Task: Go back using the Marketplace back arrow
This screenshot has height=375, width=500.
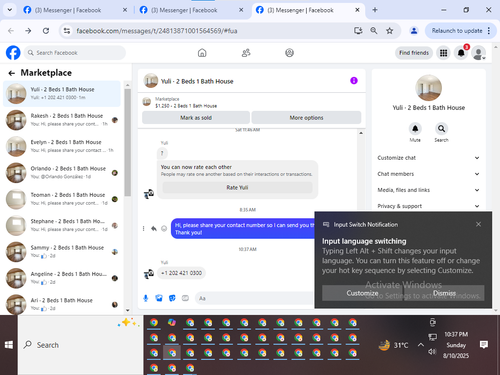Action: click(x=12, y=73)
